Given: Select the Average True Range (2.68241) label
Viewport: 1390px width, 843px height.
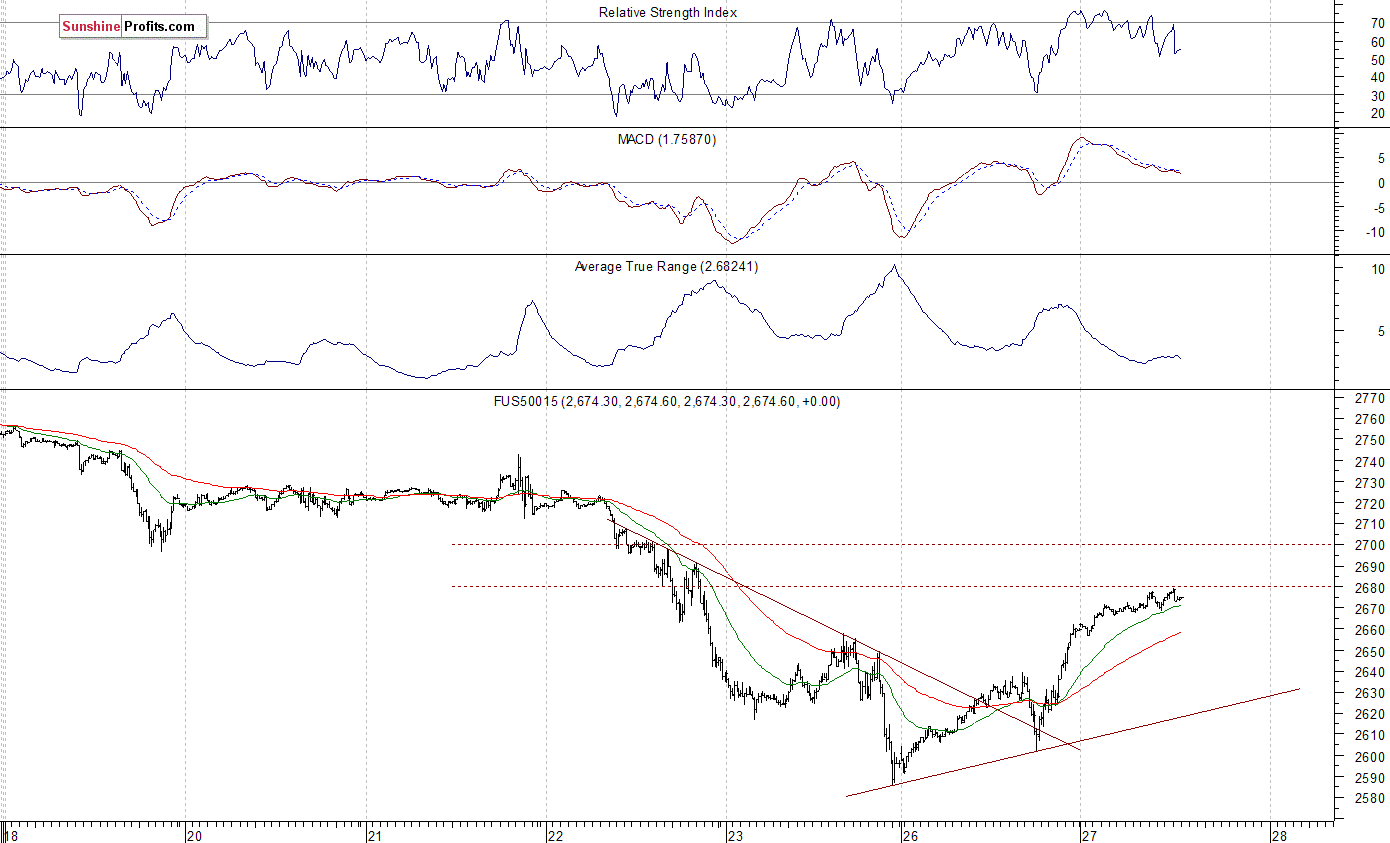Looking at the screenshot, I should (x=666, y=267).
